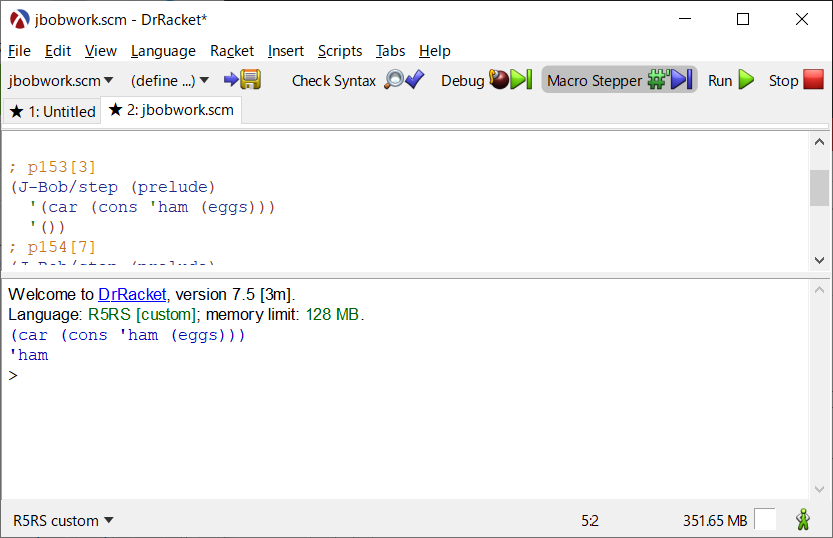Viewport: 833px width, 538px height.
Task: Open the jbobwork.scm file dropdown
Action: 61,81
